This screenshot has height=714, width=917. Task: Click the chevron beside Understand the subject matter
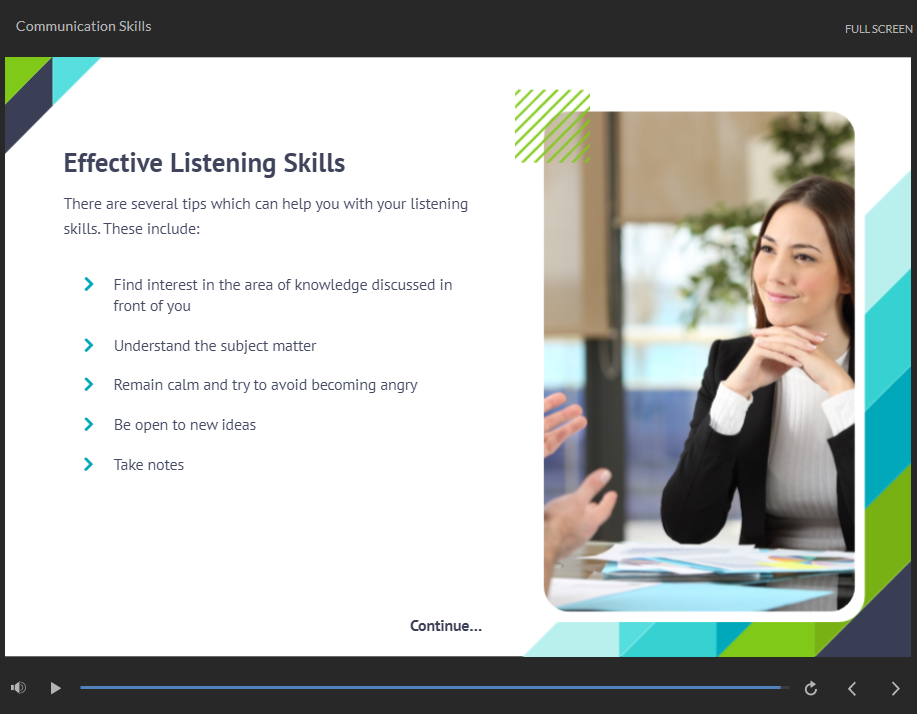[89, 345]
